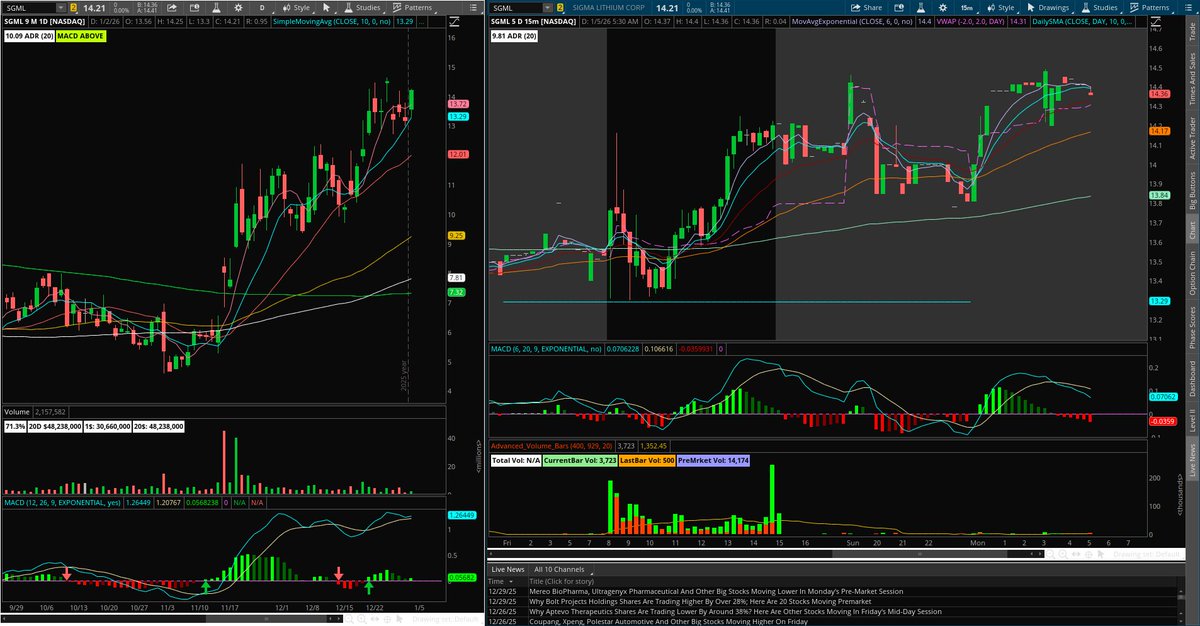The width and height of the screenshot is (1200, 626).
Task: Open Option Chain sidebar tab
Action: tap(1190, 273)
